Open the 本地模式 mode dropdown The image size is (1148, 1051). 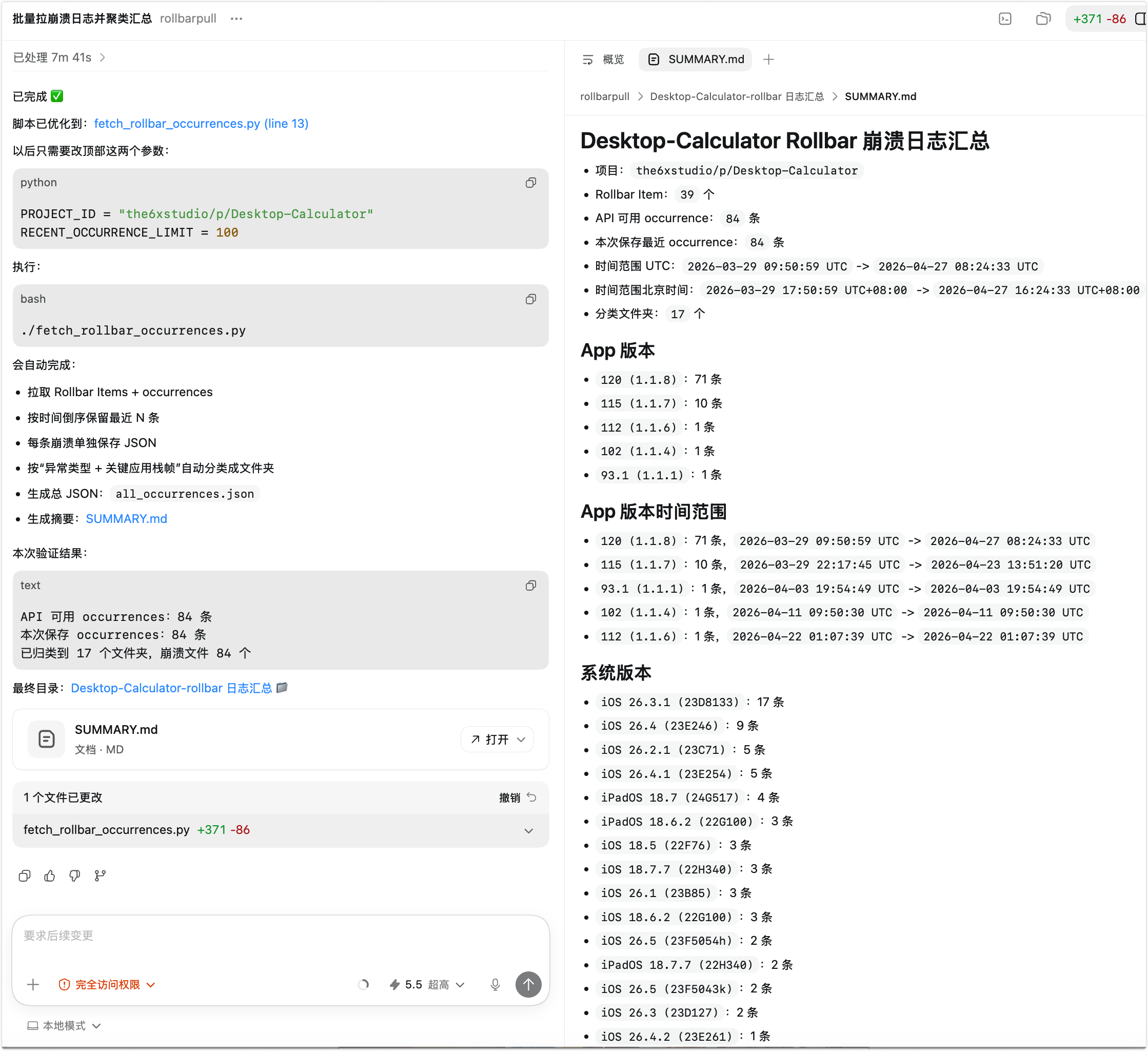(x=64, y=1025)
